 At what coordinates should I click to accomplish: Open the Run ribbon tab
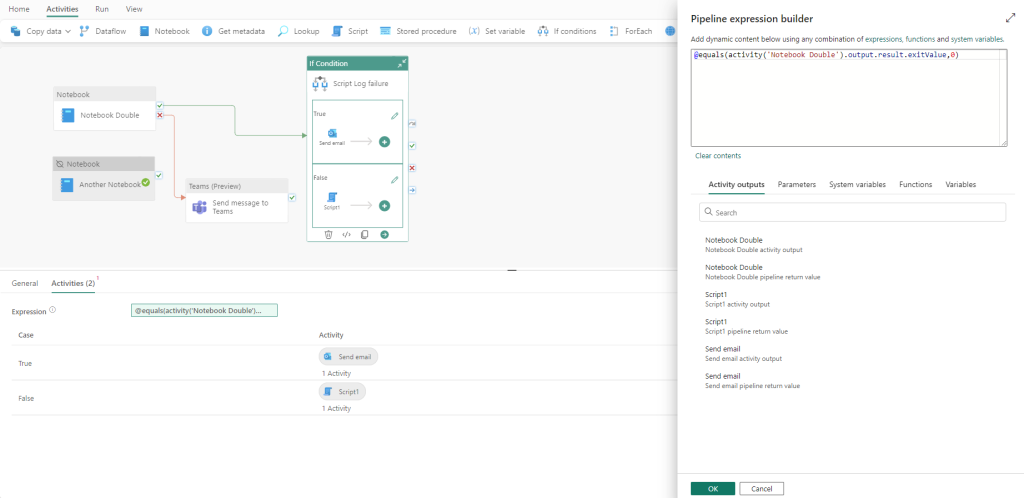pos(102,9)
